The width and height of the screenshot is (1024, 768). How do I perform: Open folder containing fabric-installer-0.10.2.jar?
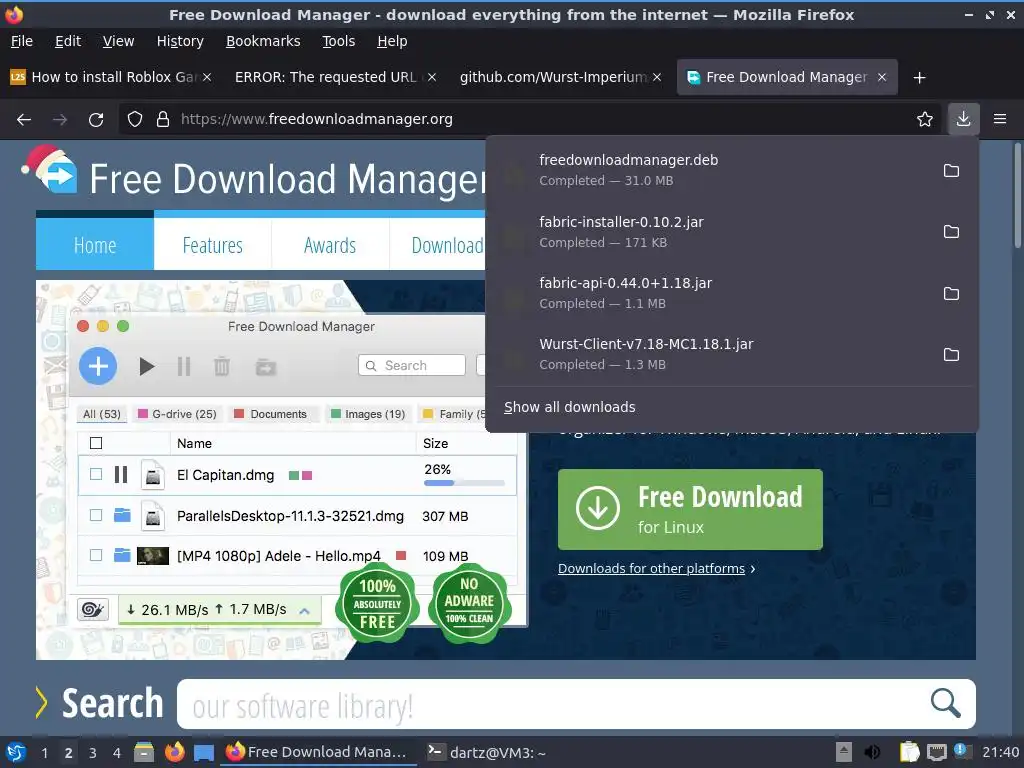pos(952,232)
